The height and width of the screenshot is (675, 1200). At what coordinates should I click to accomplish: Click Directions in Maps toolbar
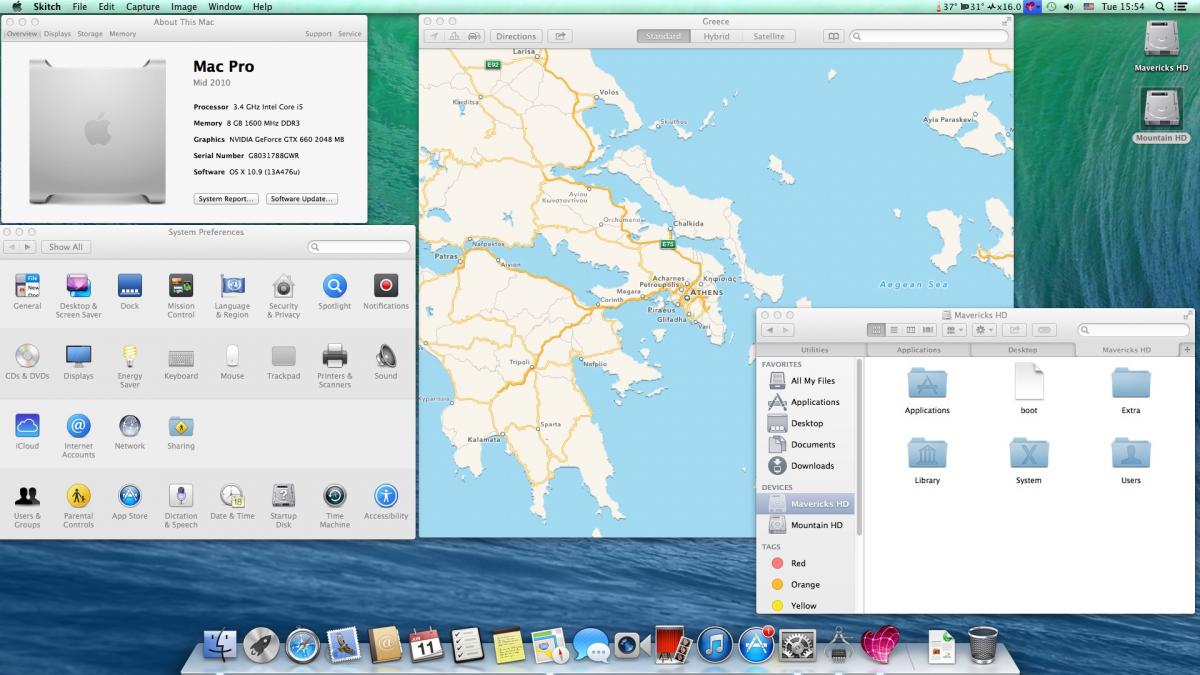(x=516, y=36)
